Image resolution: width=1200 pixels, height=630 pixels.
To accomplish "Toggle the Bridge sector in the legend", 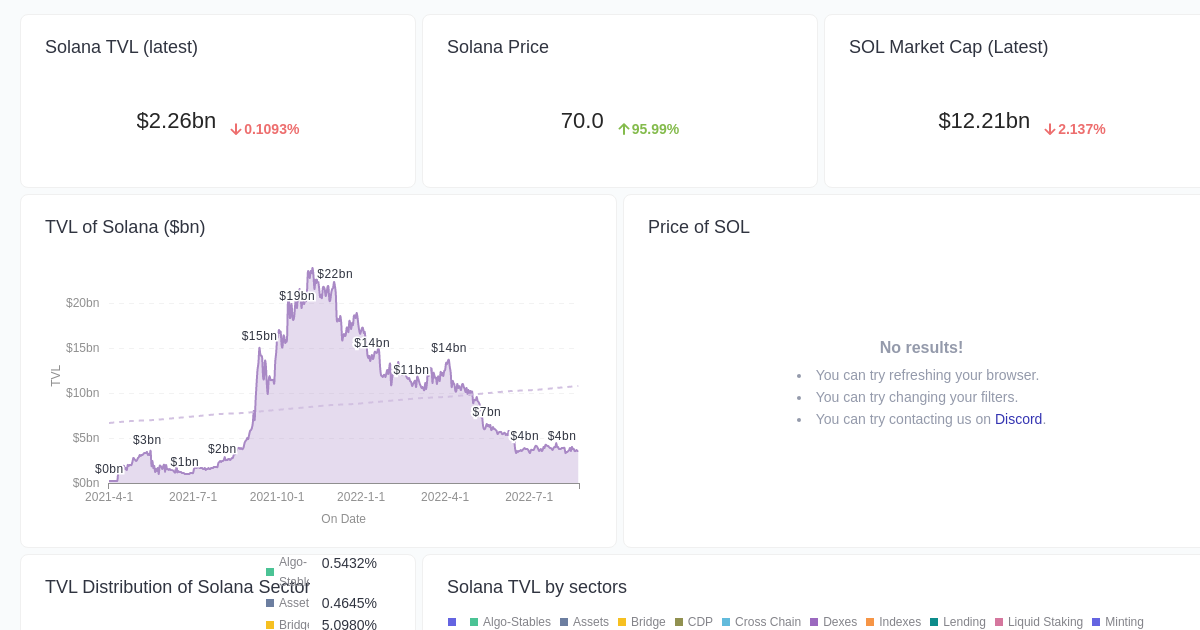I will click(x=641, y=622).
